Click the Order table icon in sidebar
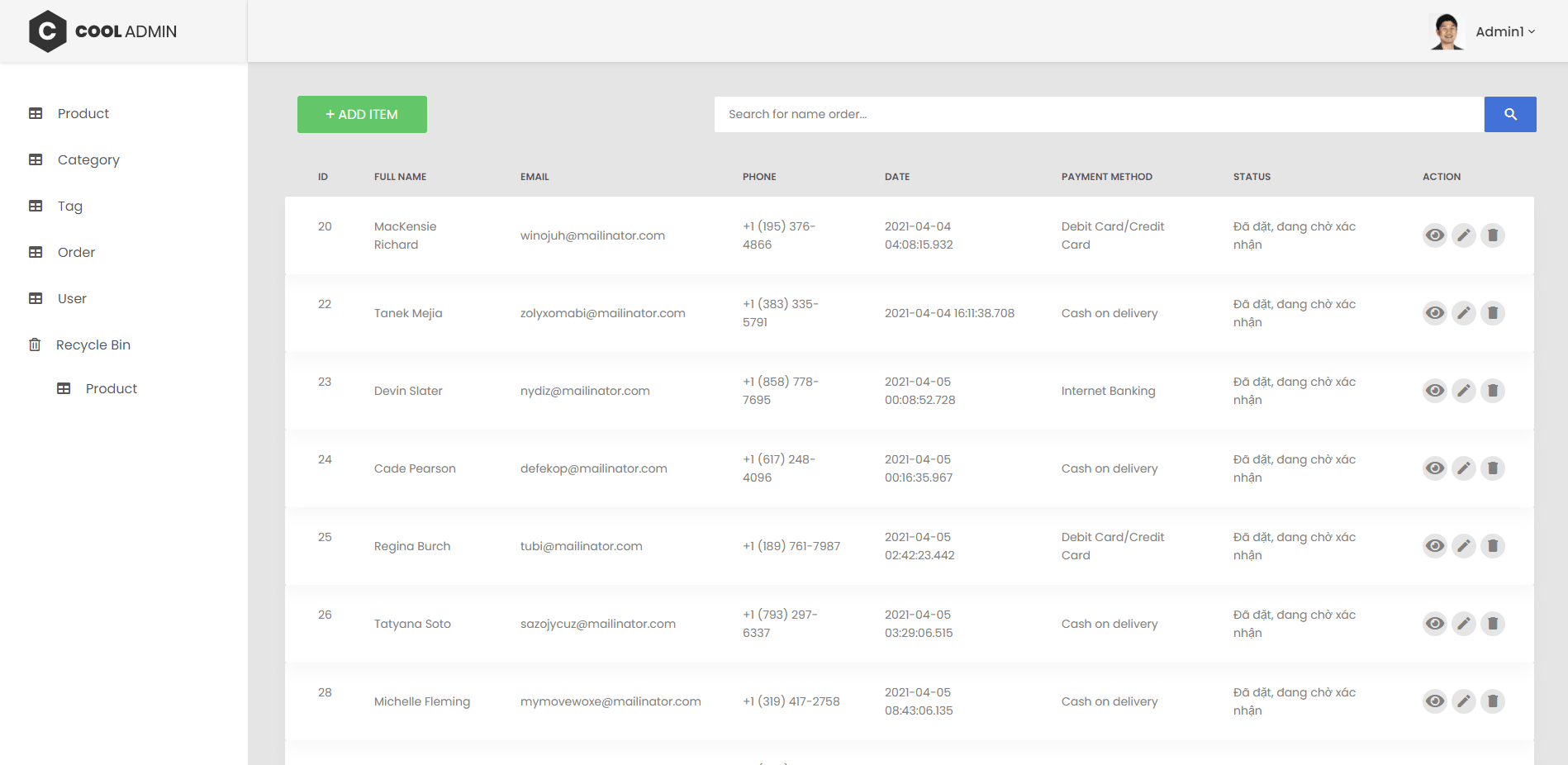The image size is (1568, 765). (36, 252)
